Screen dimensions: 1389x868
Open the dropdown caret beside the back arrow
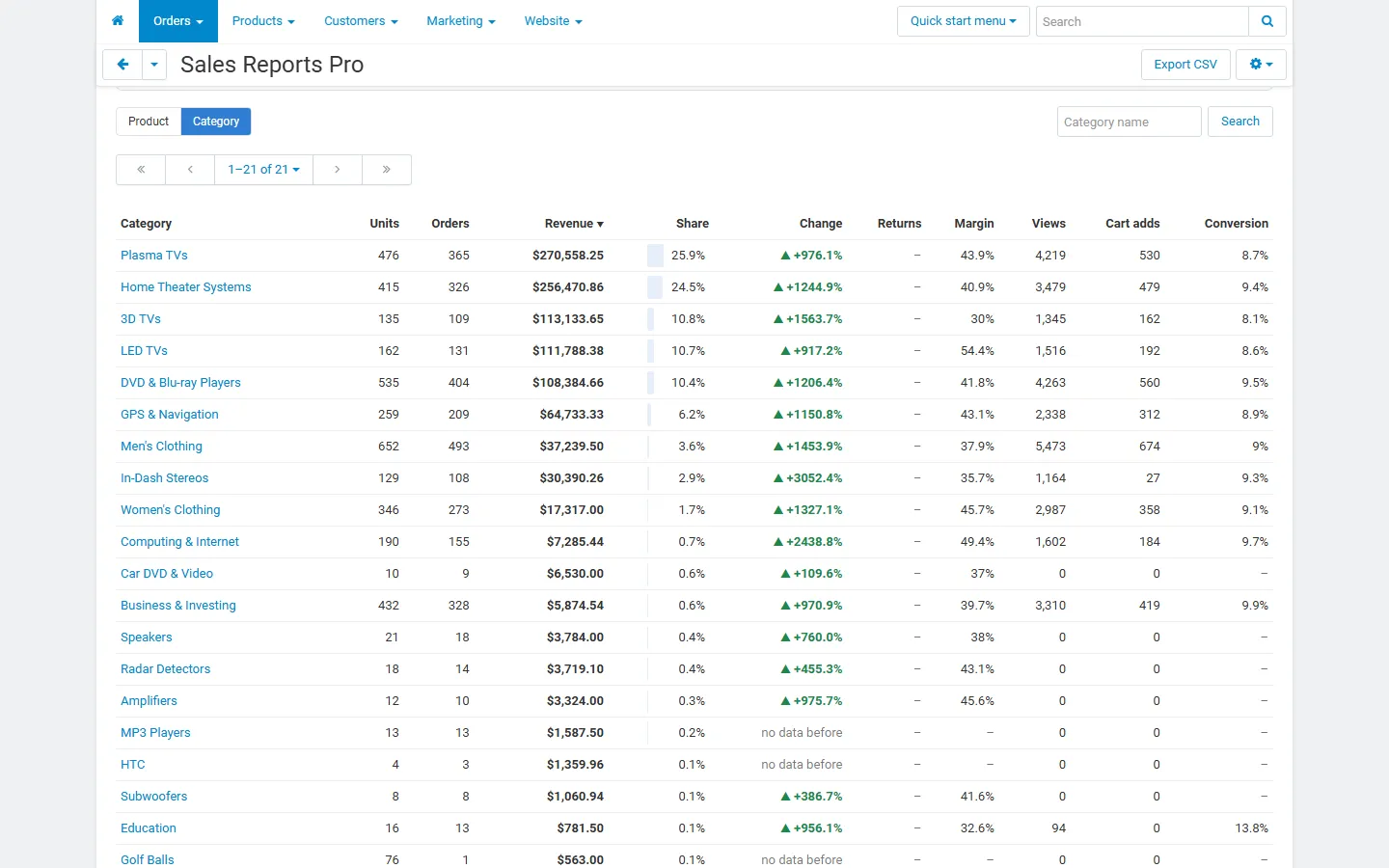[154, 65]
